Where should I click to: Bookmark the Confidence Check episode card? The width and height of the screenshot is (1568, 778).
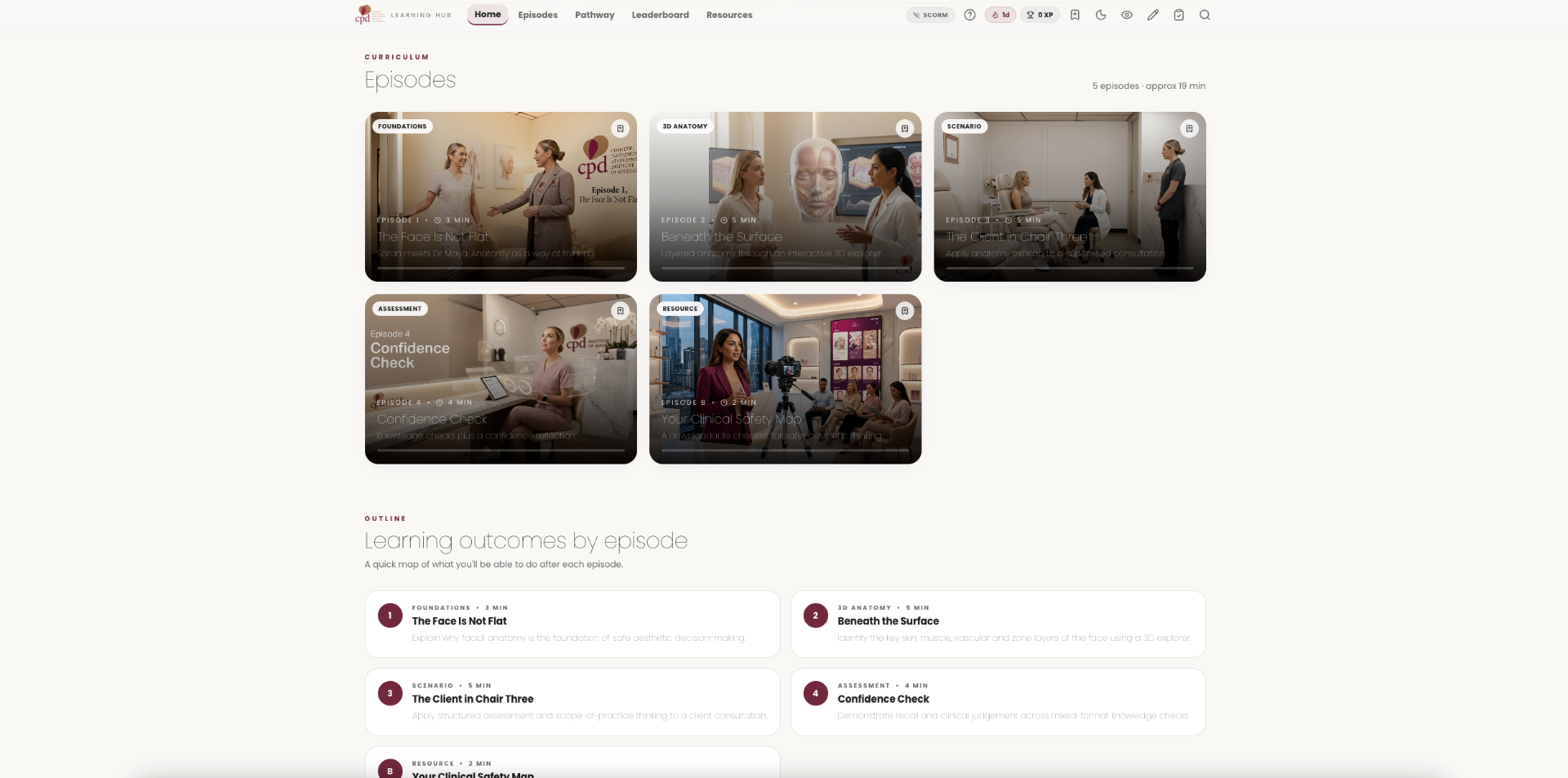pyautogui.click(x=621, y=310)
